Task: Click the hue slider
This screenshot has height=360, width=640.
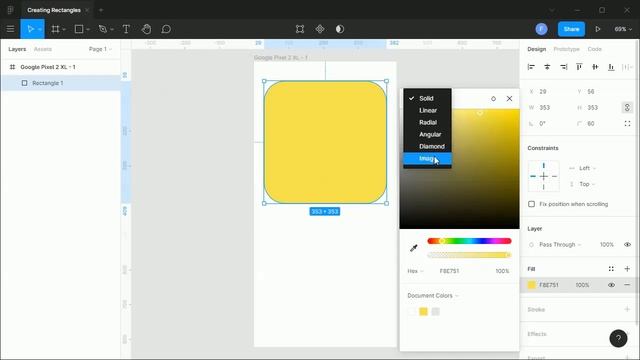Action: (x=469, y=241)
